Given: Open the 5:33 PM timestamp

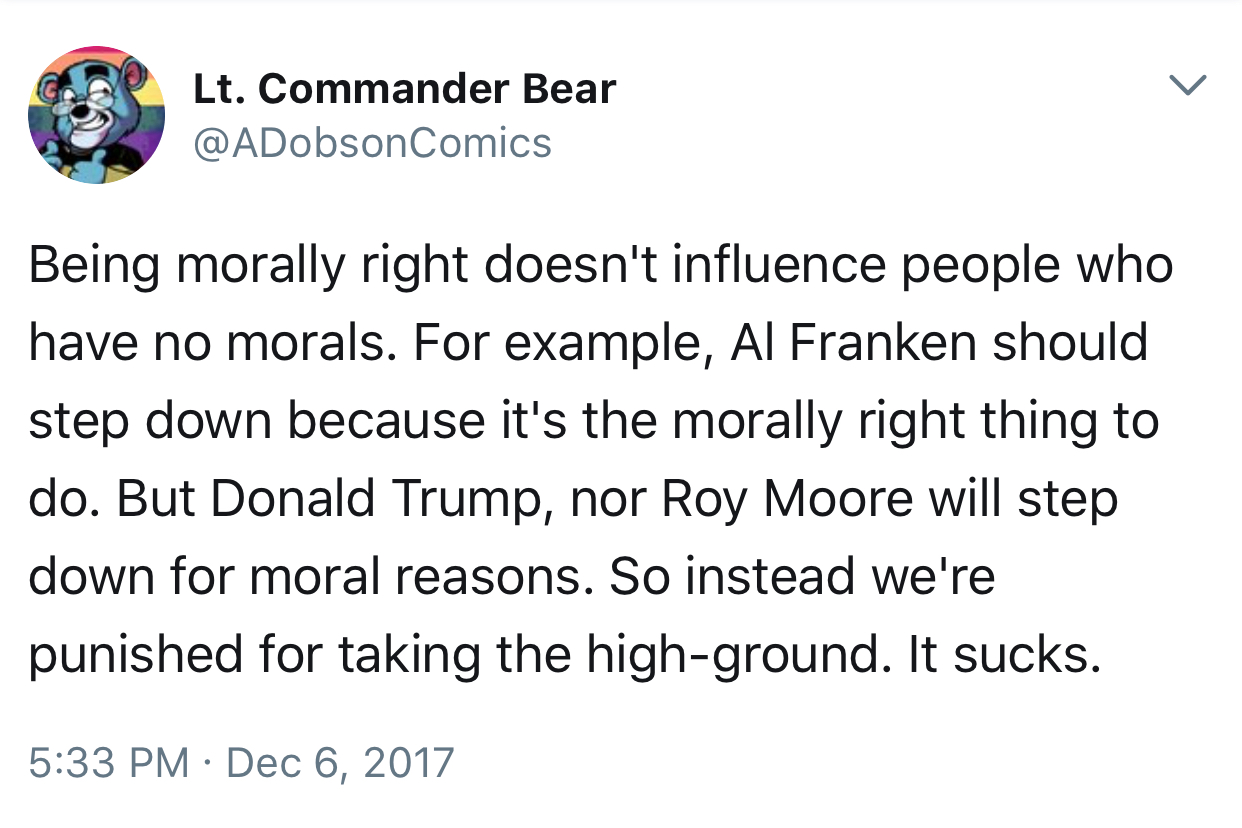Looking at the screenshot, I should pyautogui.click(x=109, y=764).
